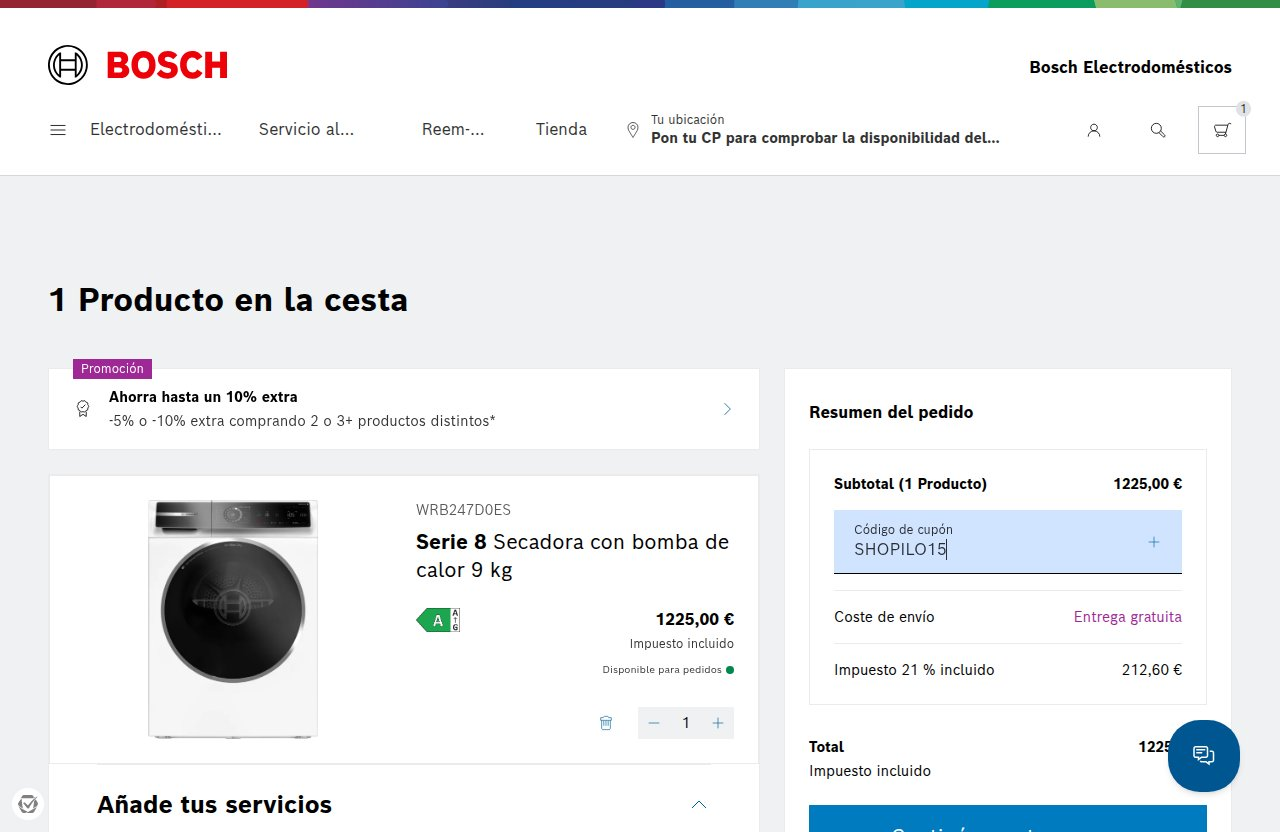Collapse the Añade tus servicios section

pos(699,804)
